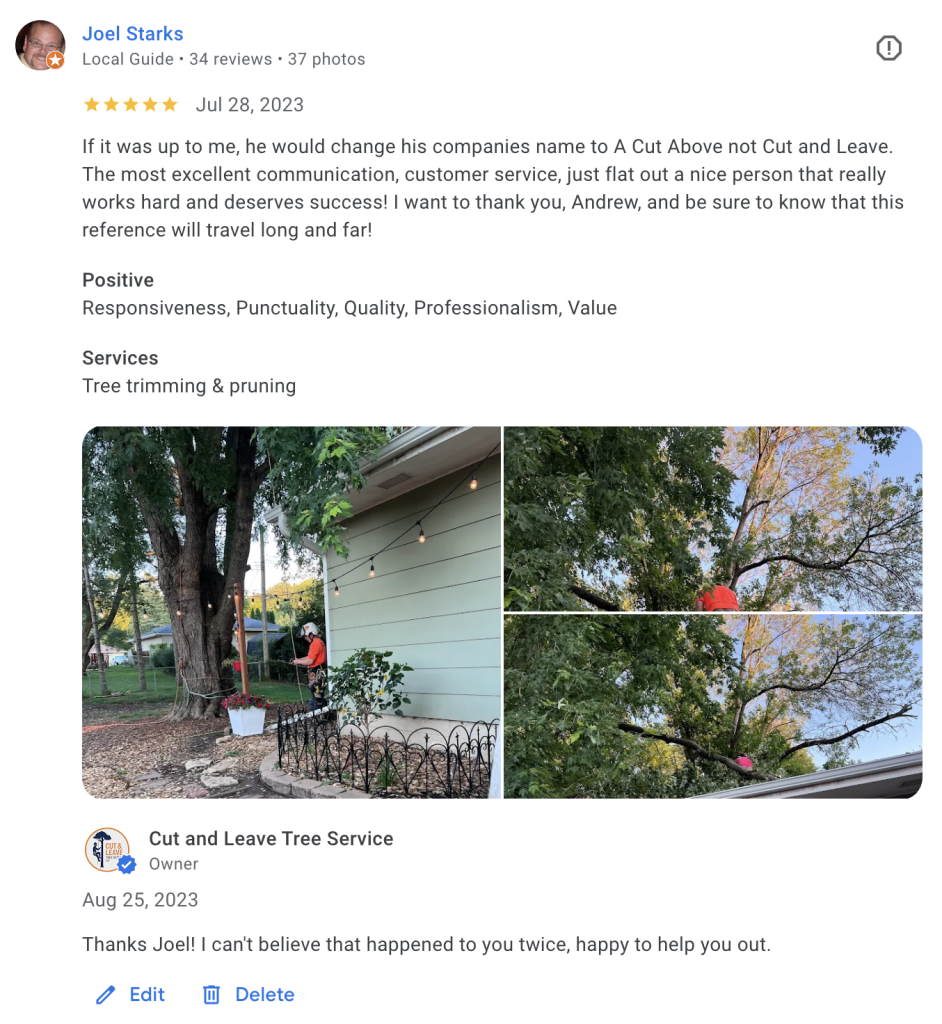The width and height of the screenshot is (942, 1024).
Task: Click the trash can Delete icon
Action: [x=211, y=995]
